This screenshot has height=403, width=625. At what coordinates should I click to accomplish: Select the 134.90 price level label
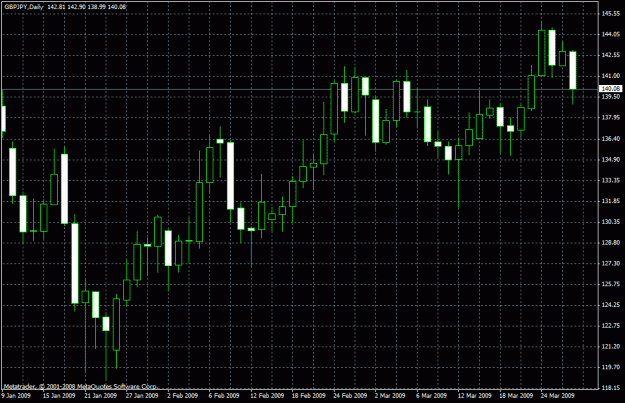(611, 159)
